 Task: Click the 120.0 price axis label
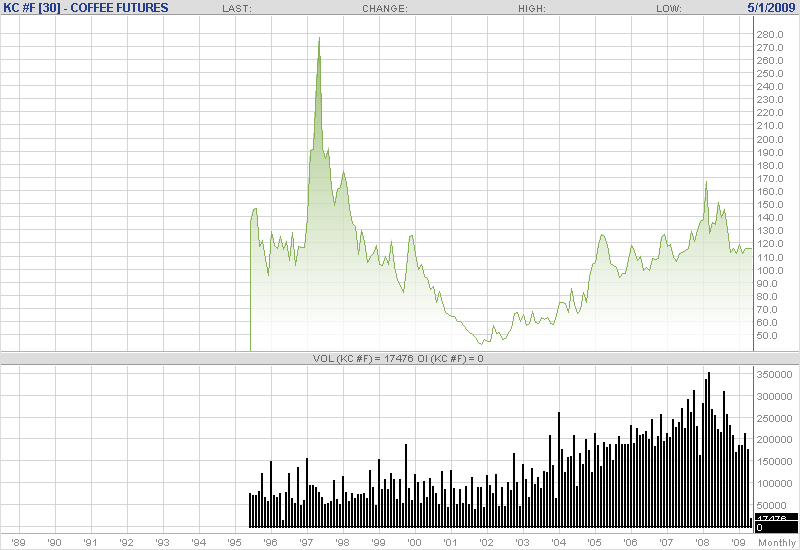tap(769, 244)
